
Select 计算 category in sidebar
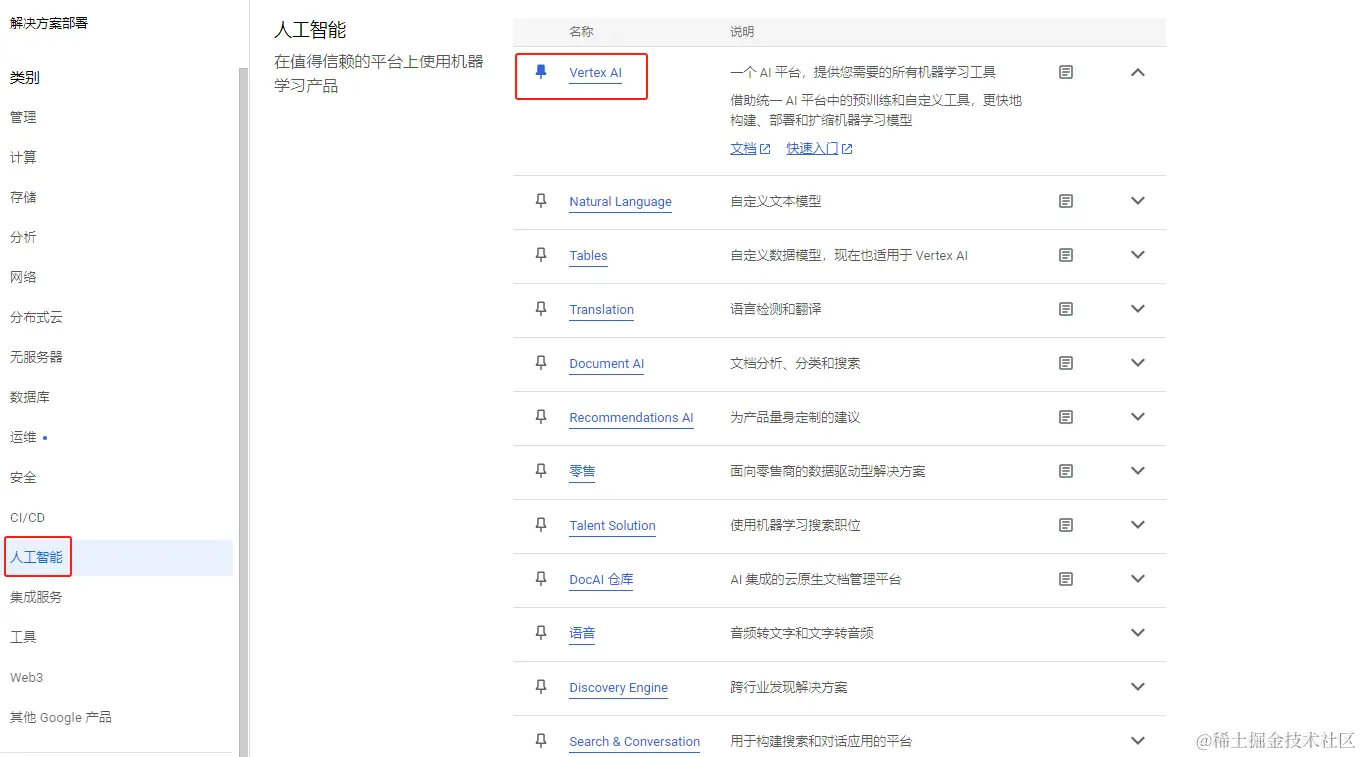click(x=23, y=157)
